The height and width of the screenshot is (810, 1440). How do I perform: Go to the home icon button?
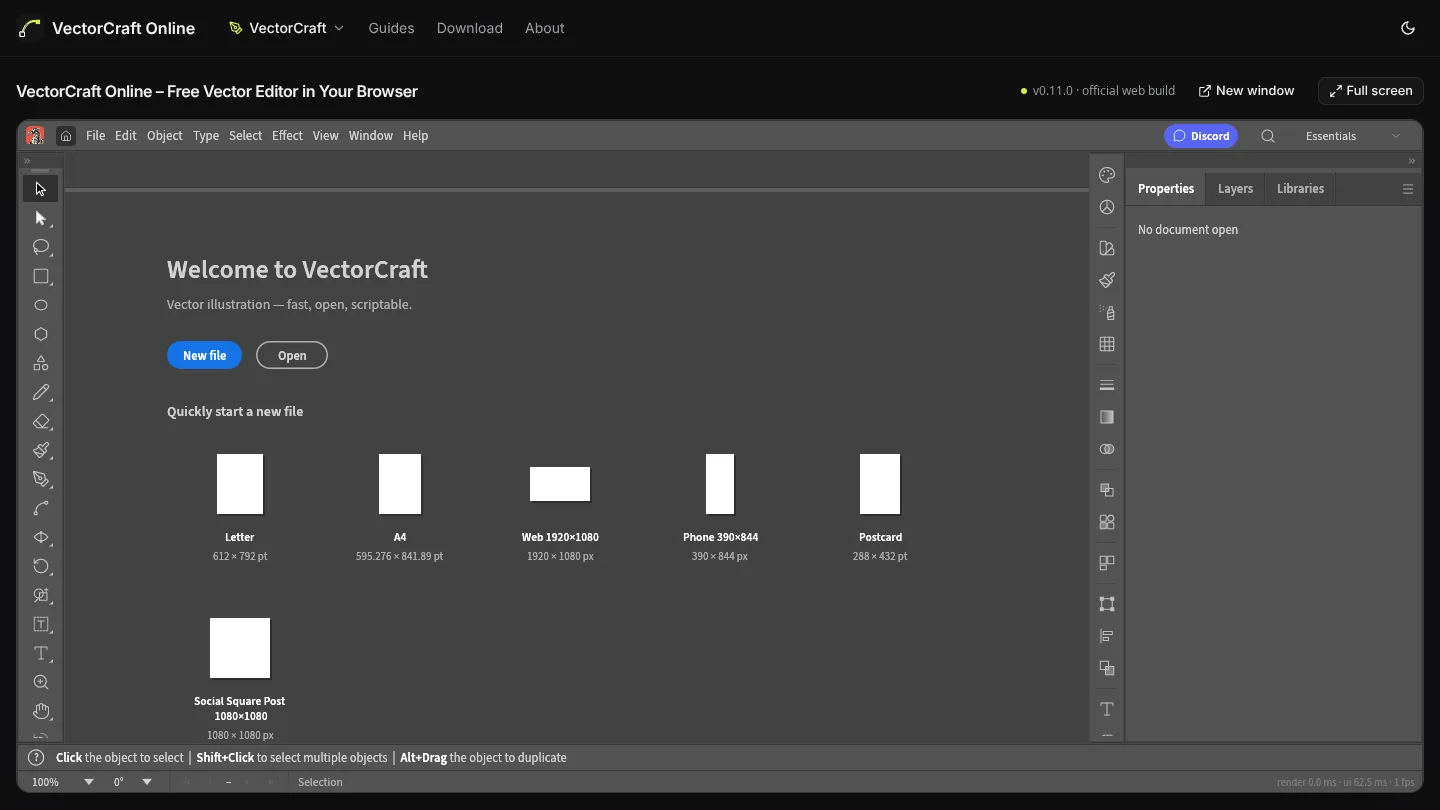point(66,136)
